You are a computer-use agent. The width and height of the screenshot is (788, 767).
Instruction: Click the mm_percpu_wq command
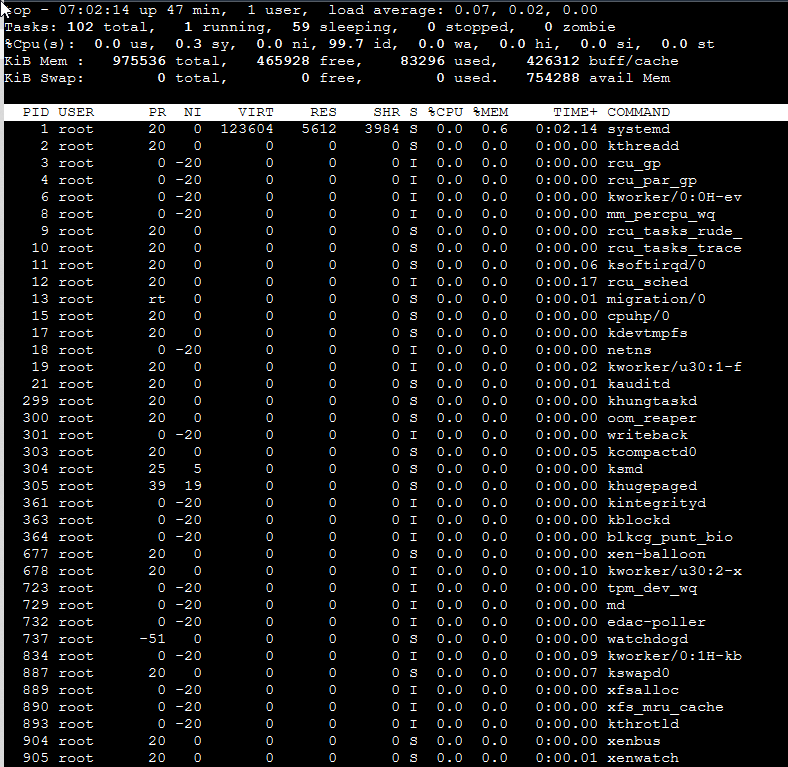[661, 214]
